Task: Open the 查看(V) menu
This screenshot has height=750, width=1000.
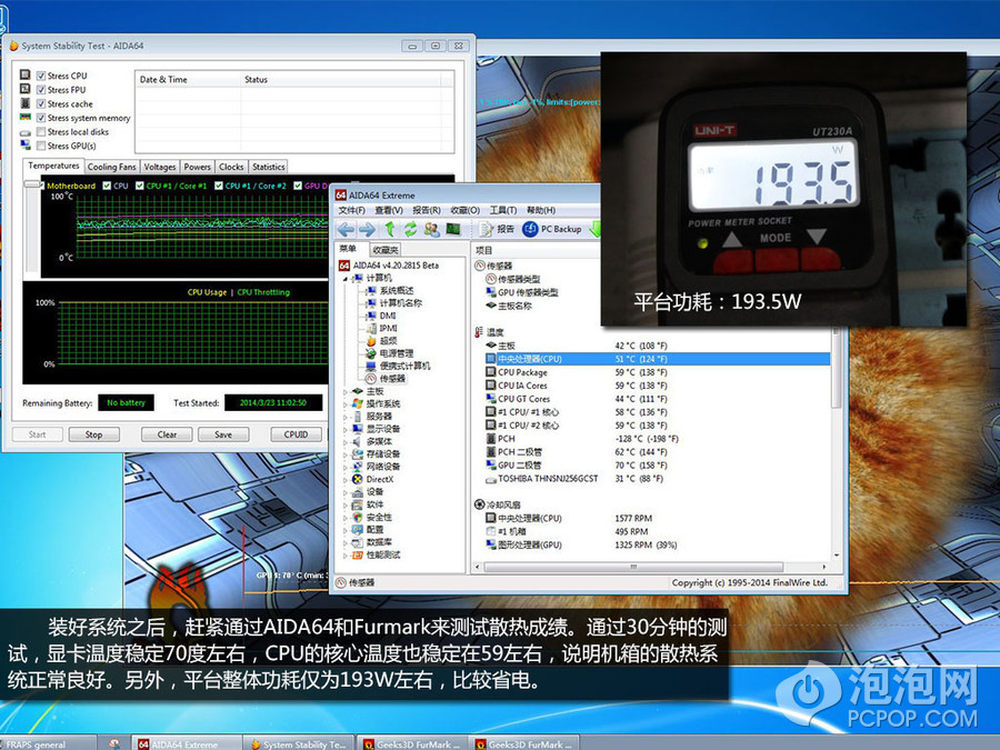Action: click(x=388, y=210)
